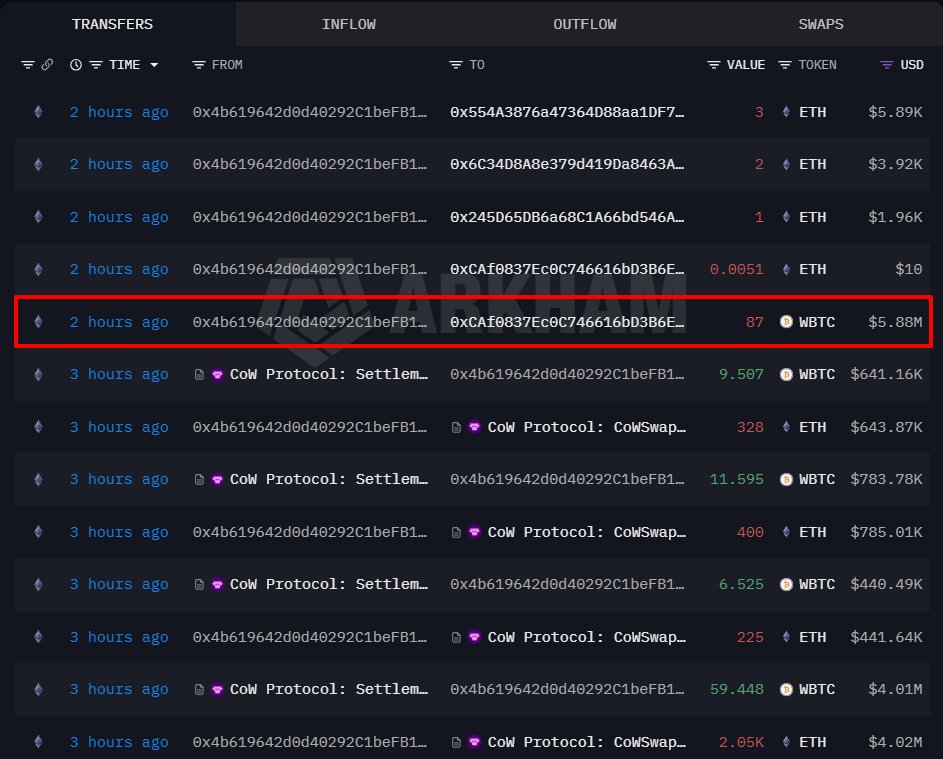Open address 0x6C34D8A8e379d419Da8463A…

pyautogui.click(x=567, y=164)
